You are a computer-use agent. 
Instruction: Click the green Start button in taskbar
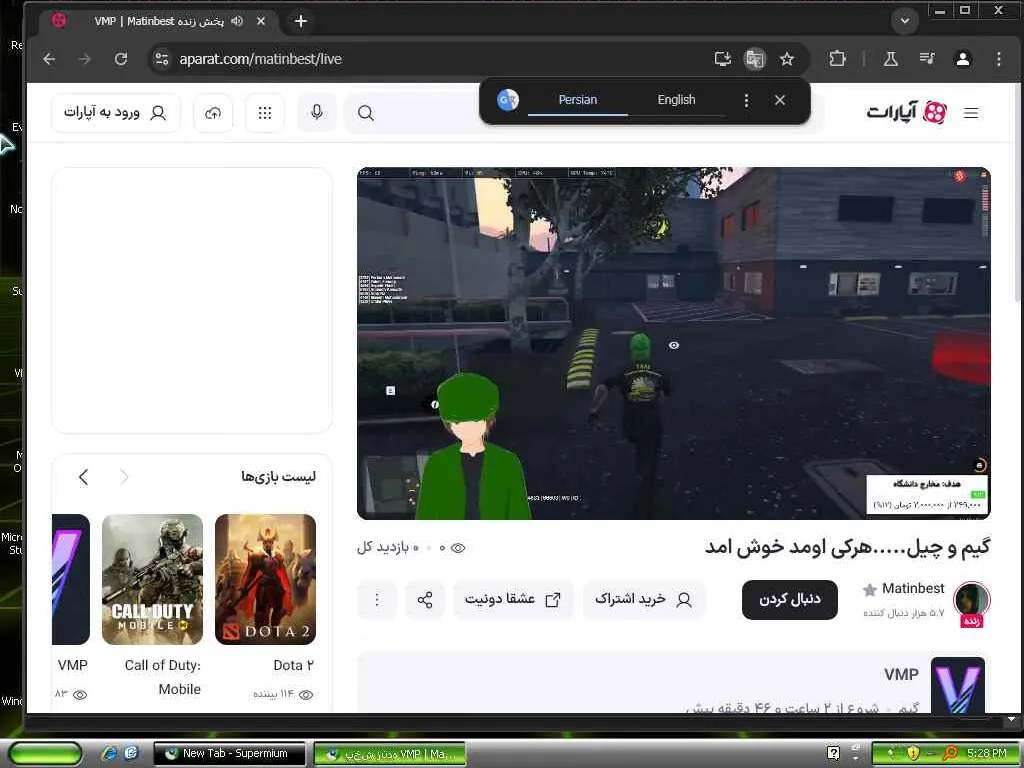pos(45,754)
